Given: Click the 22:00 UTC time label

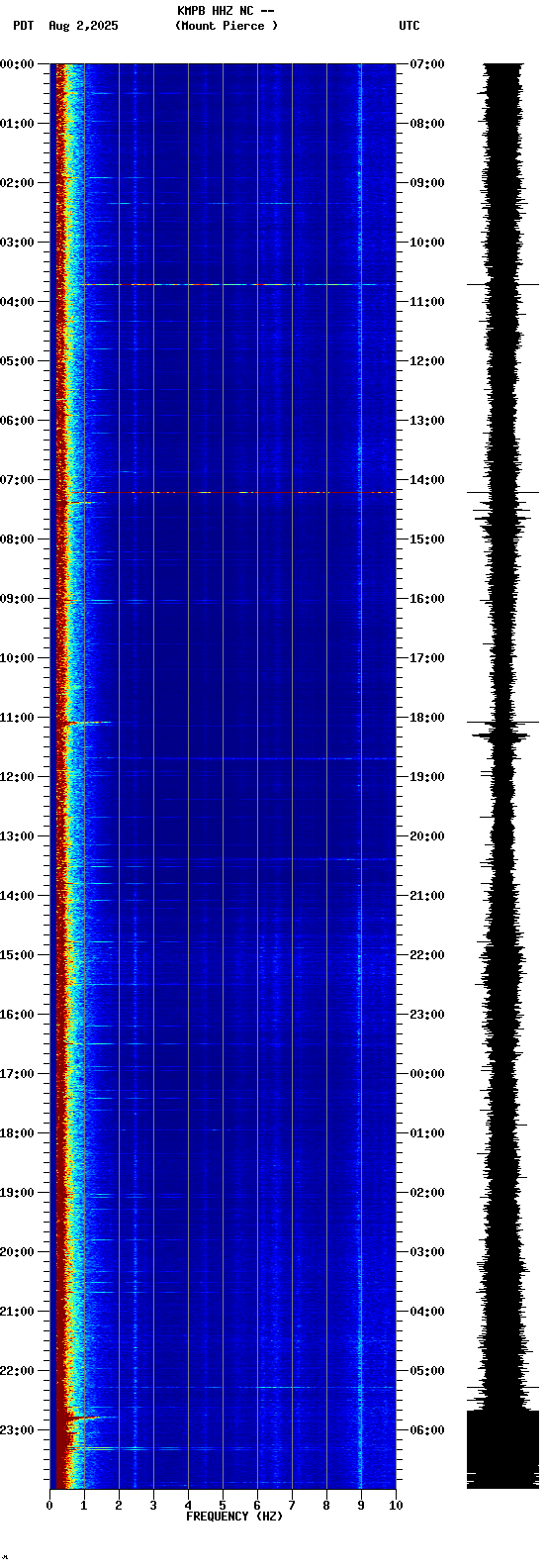Looking at the screenshot, I should [427, 955].
